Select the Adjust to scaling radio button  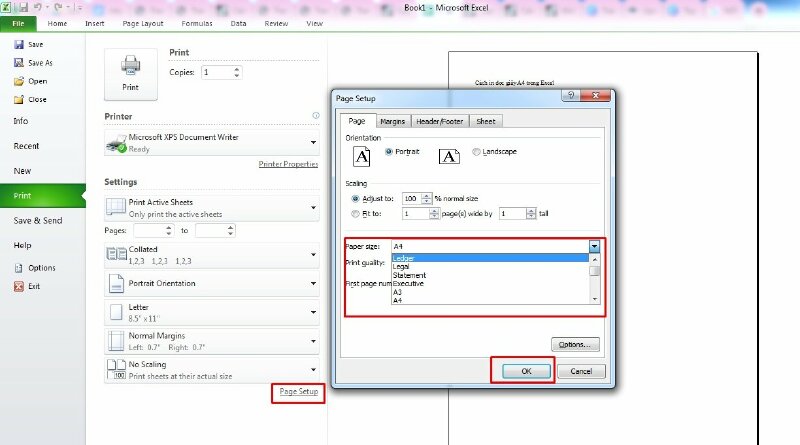pos(355,199)
